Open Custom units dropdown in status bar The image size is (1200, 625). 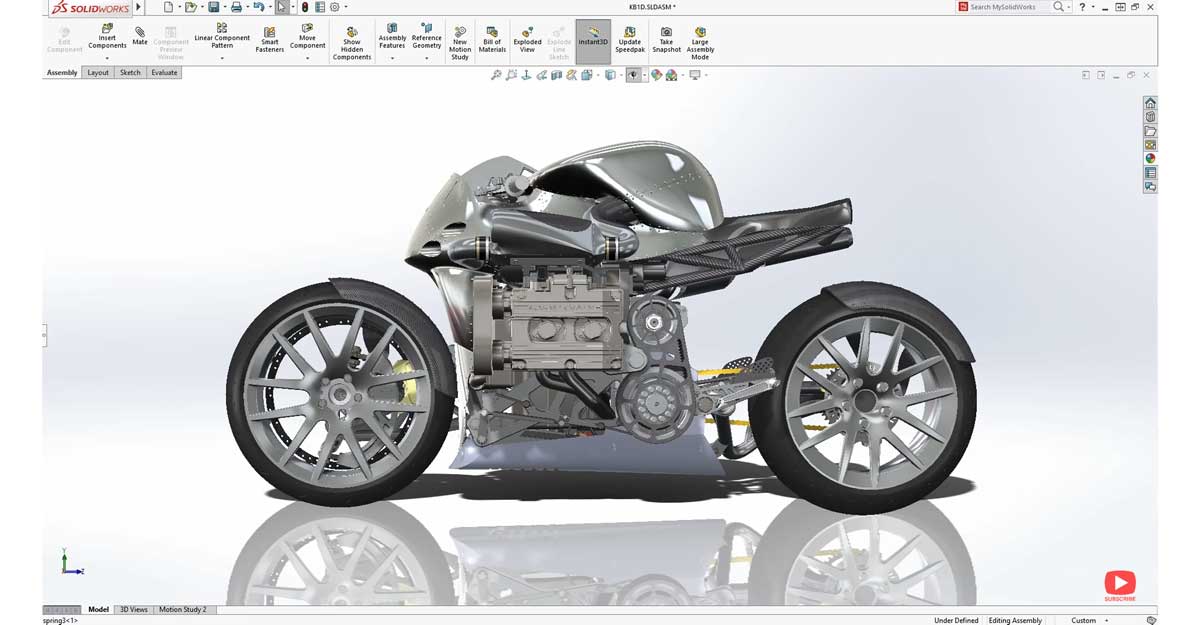coord(1090,620)
